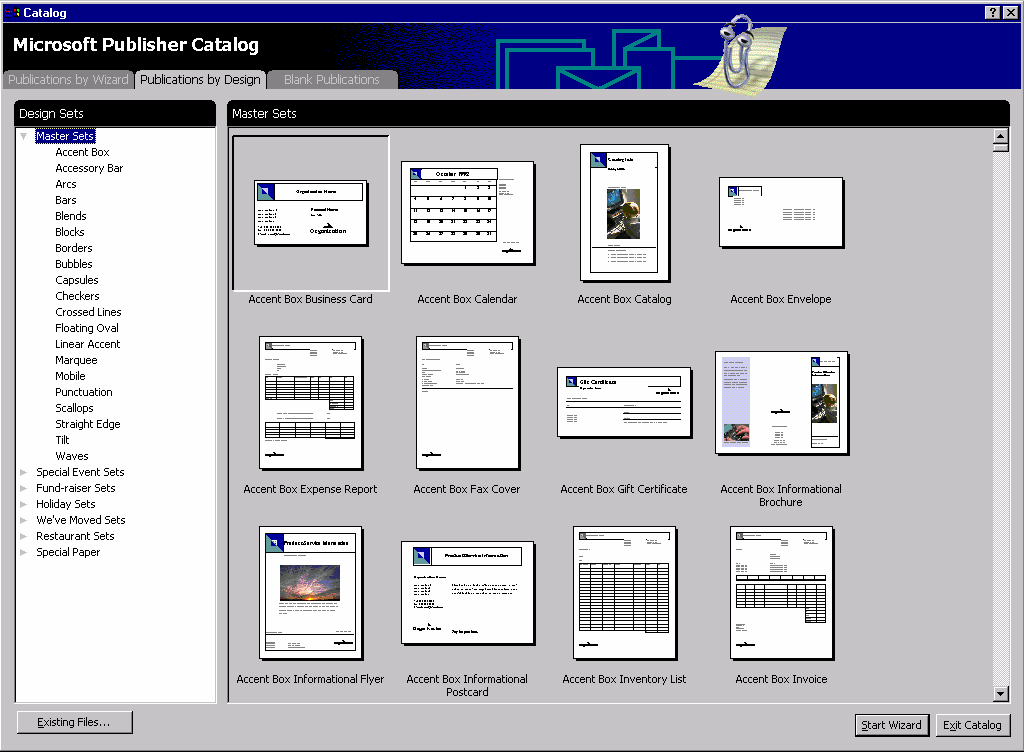Select Holiday Sets category label
This screenshot has width=1024, height=752.
[66, 504]
